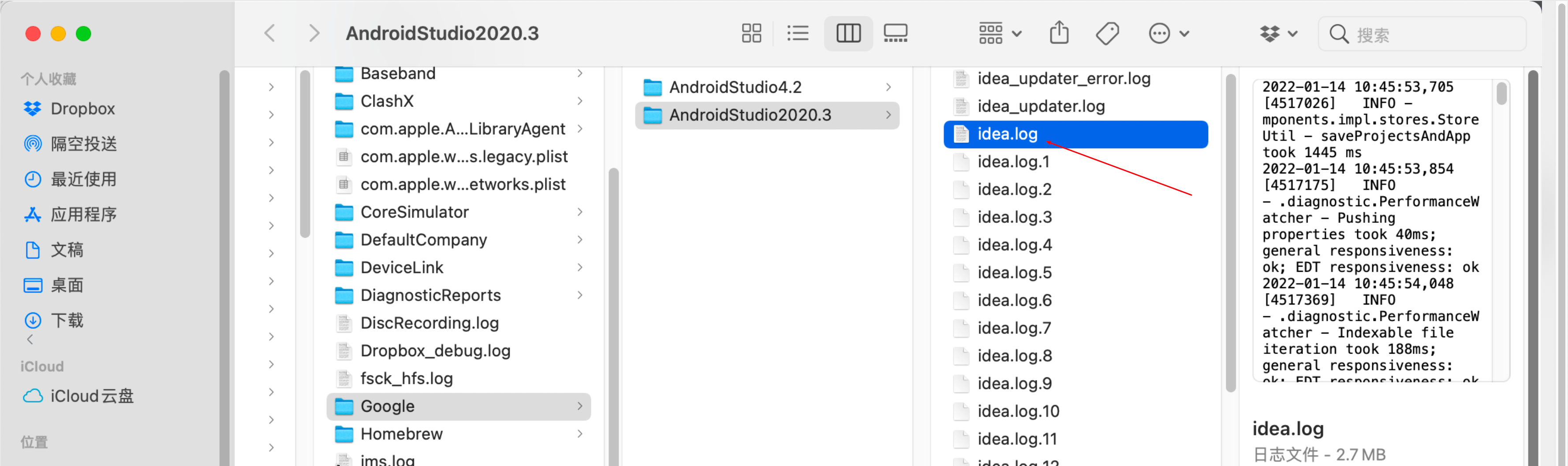The image size is (1568, 466).
Task: Open the More actions ellipsis menu
Action: tap(1169, 34)
